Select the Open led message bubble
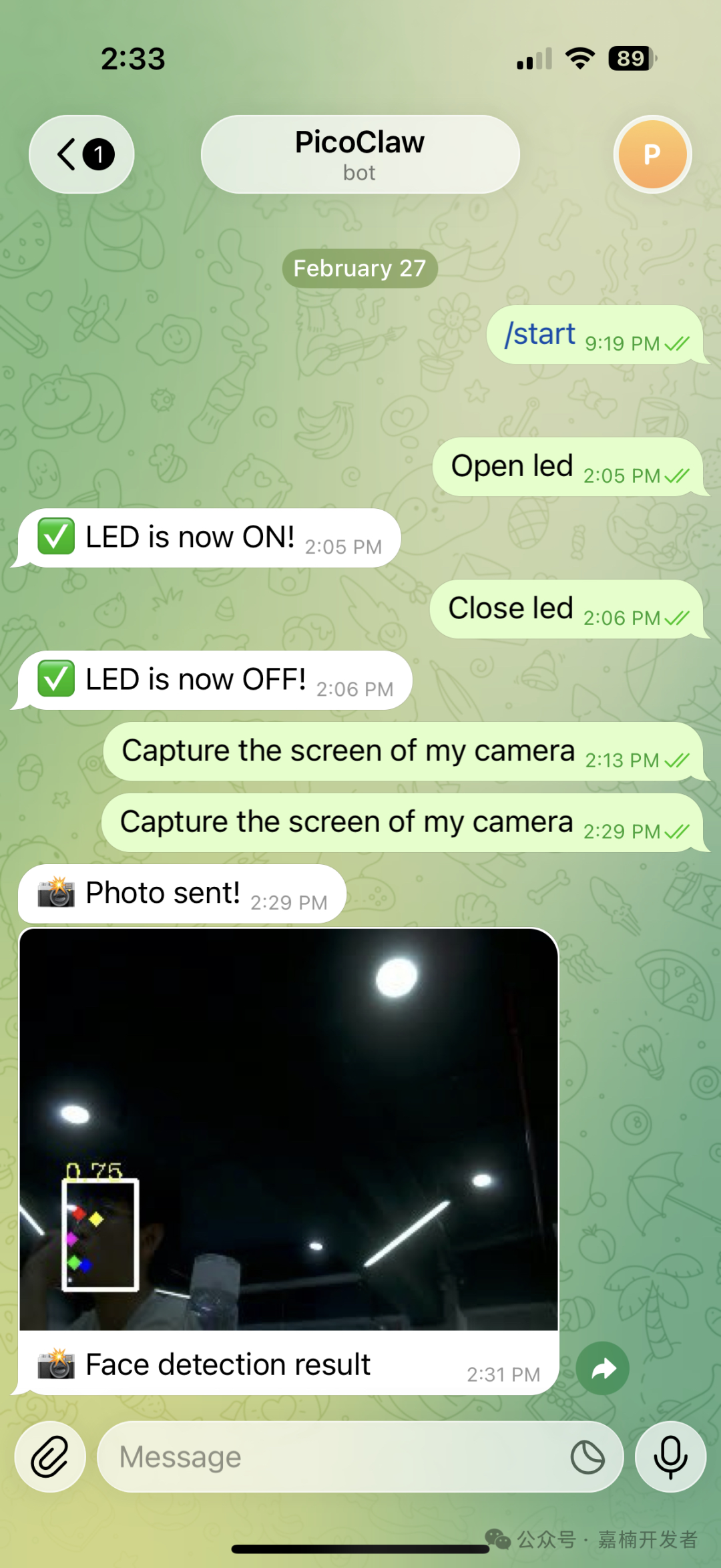The height and width of the screenshot is (1568, 721). click(568, 467)
